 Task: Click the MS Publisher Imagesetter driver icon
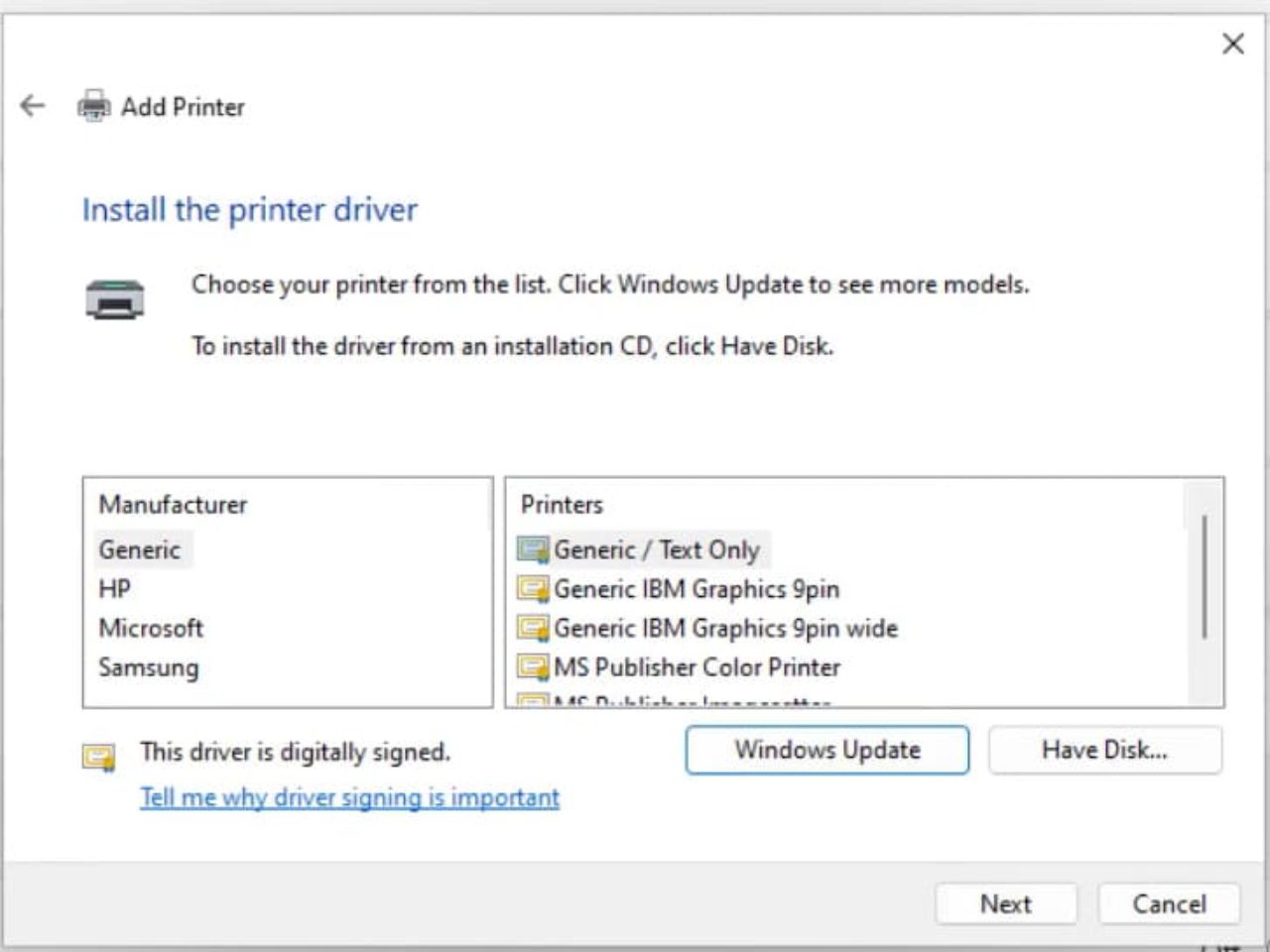[x=532, y=701]
